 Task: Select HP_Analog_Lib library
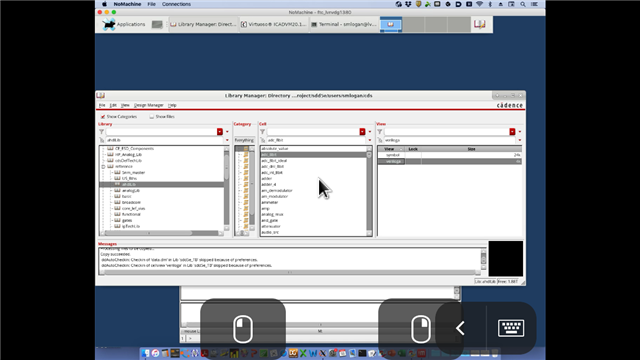point(128,155)
